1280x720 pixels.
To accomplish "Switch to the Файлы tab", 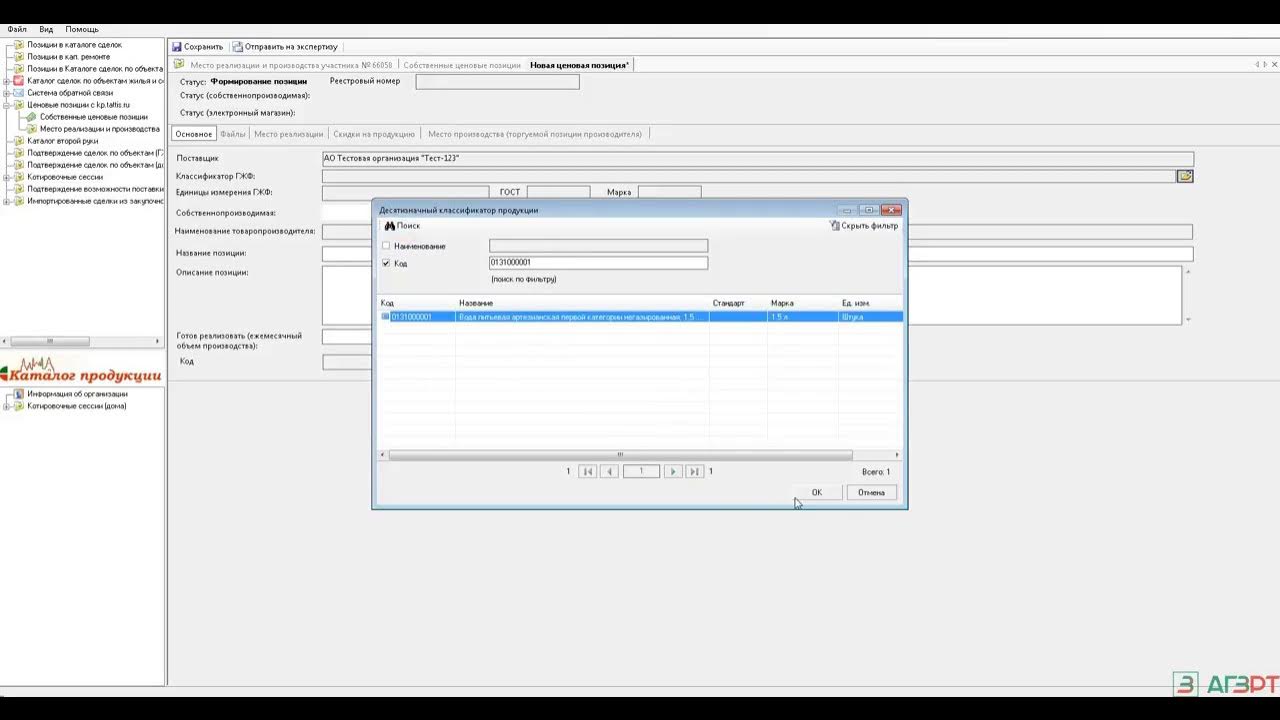I will (233, 134).
